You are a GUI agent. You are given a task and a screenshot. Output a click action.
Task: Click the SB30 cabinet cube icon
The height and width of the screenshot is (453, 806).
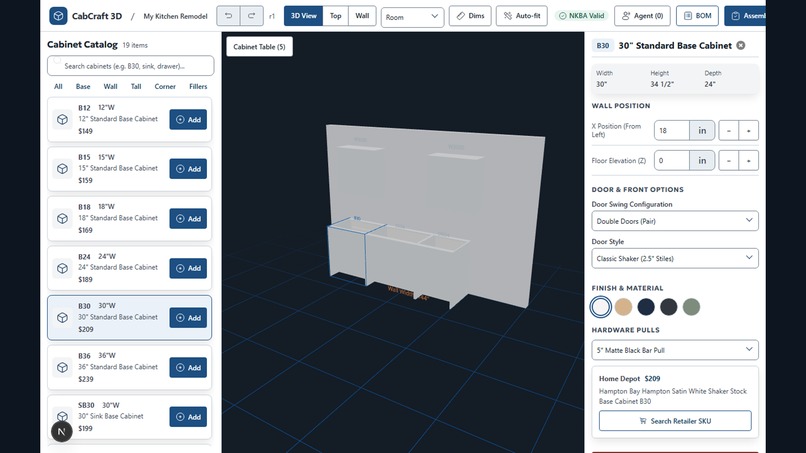[62, 415]
